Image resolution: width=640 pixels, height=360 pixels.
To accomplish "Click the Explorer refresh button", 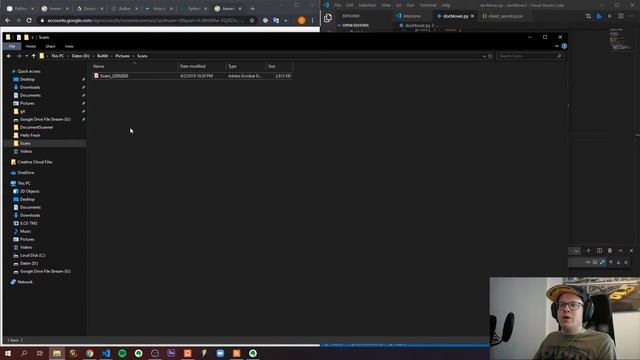I will tap(491, 56).
